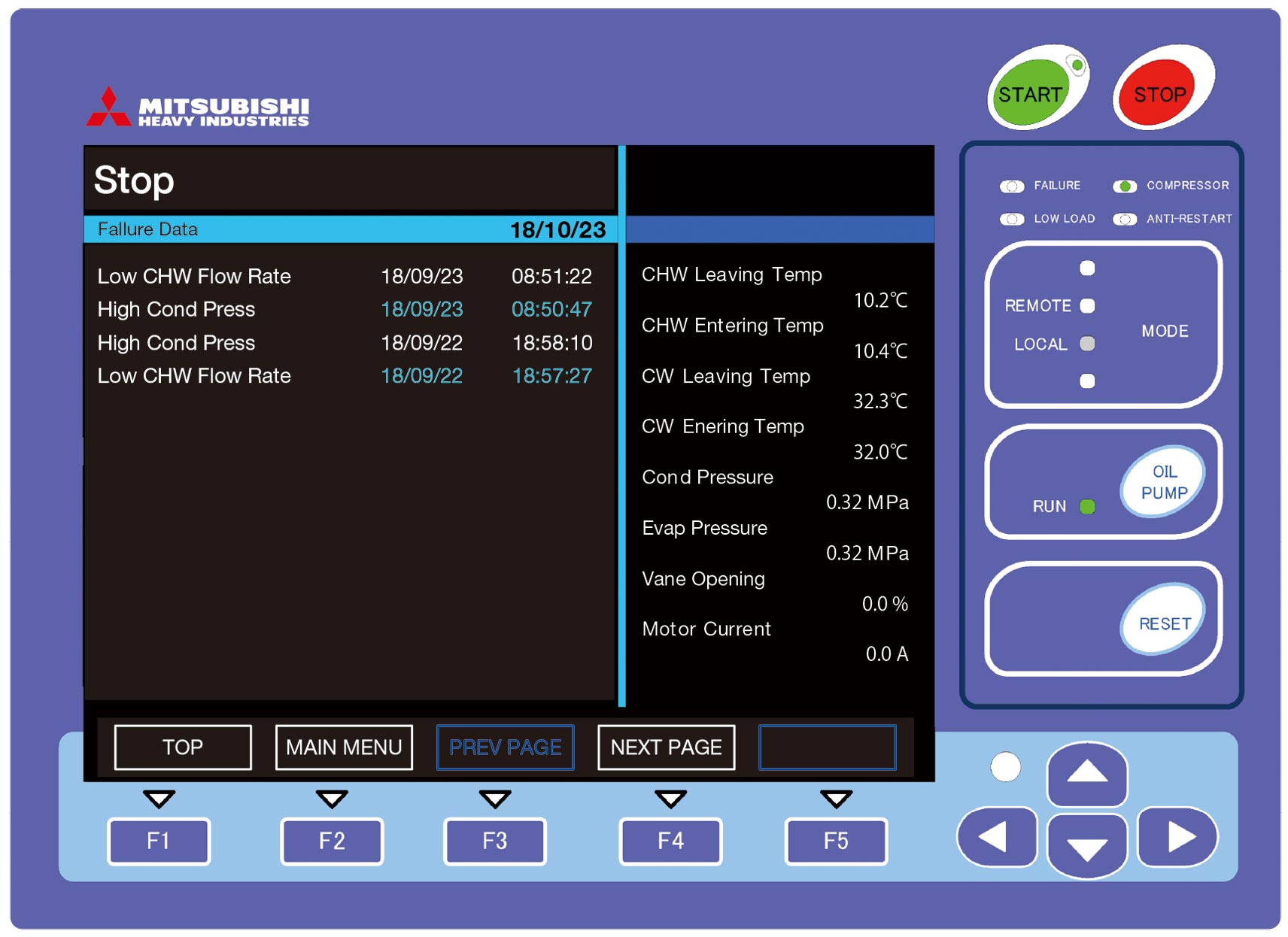Click the triangle marker above F5

point(836,799)
